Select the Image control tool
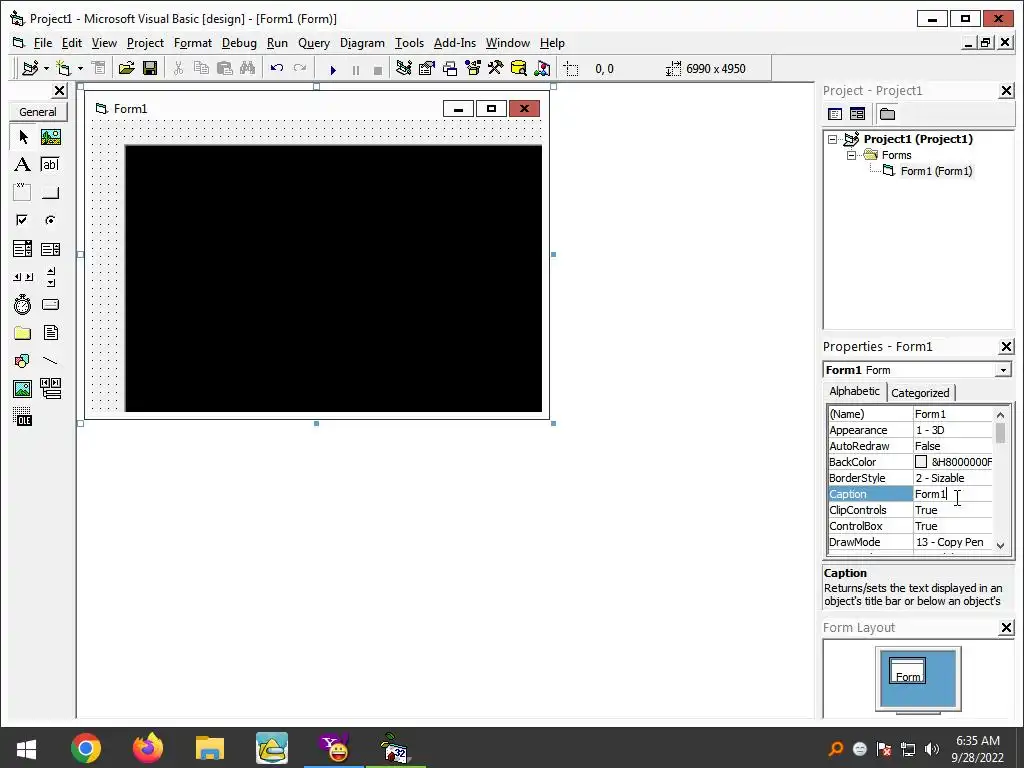Screen dimensions: 1024x768 coord(22,389)
